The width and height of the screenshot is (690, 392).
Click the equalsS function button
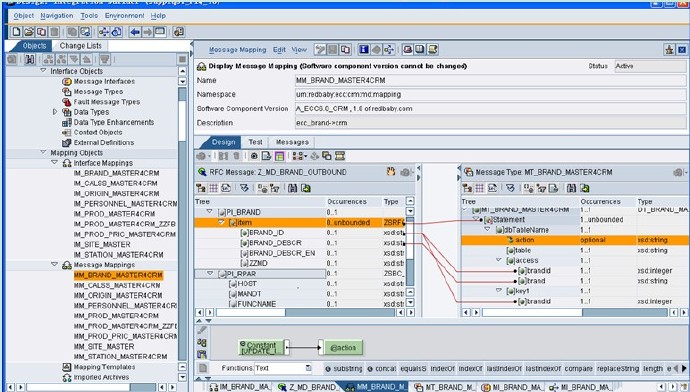click(x=413, y=369)
